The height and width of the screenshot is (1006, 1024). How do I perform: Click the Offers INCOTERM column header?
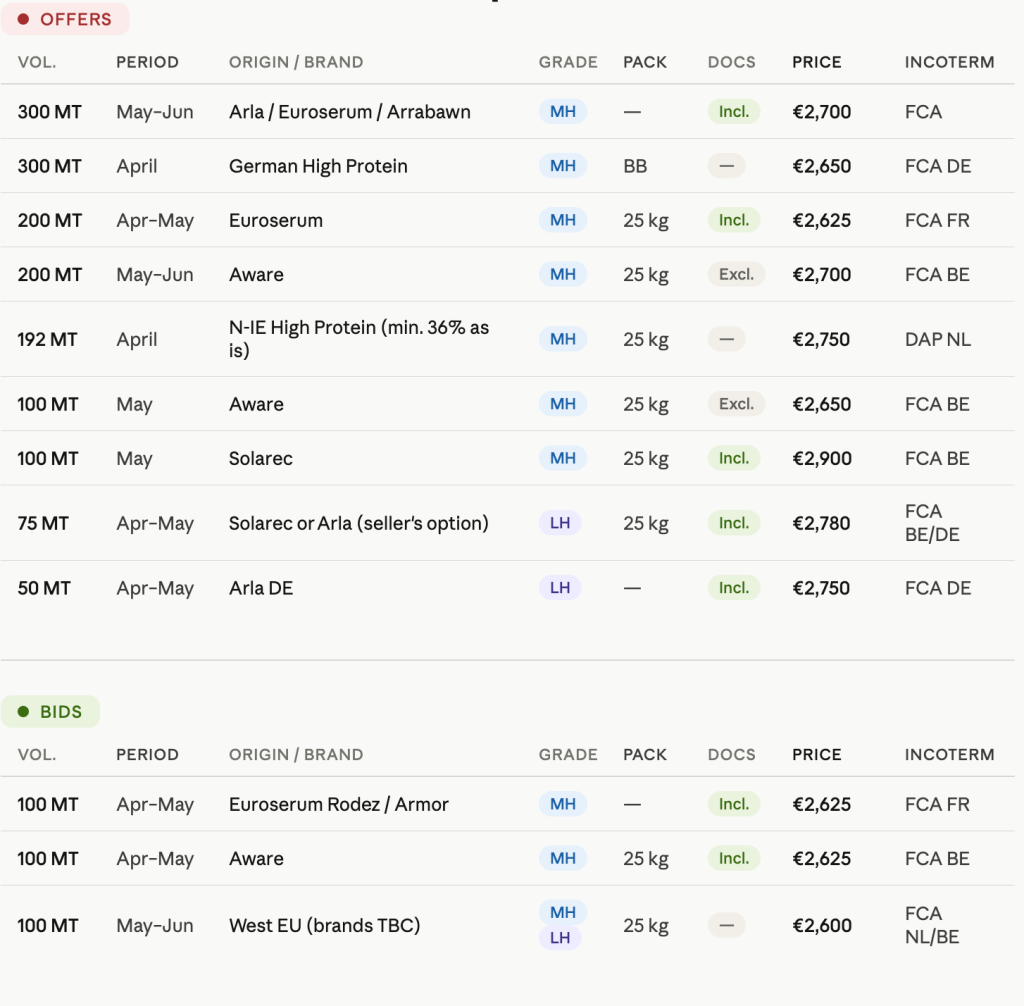click(x=950, y=62)
